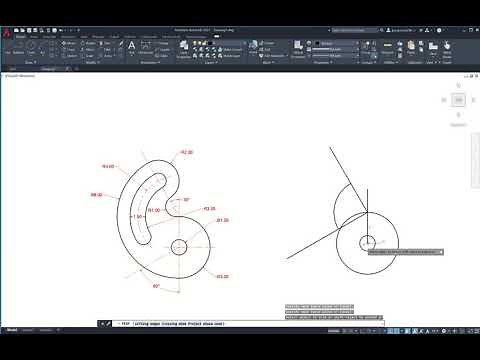480x360 pixels.
Task: Close the command line with its X
Action: 102,324
